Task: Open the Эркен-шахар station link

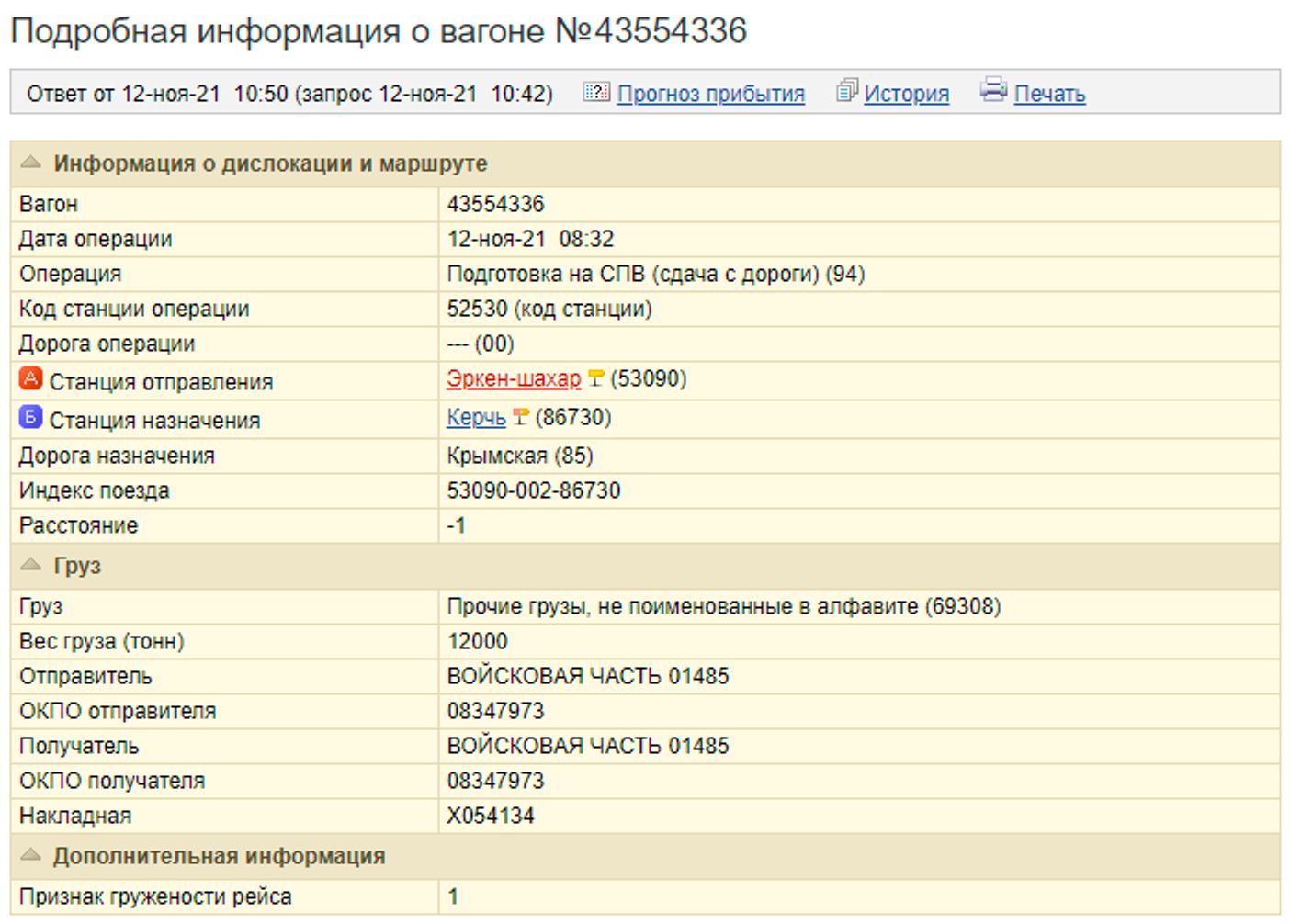Action: click(514, 378)
